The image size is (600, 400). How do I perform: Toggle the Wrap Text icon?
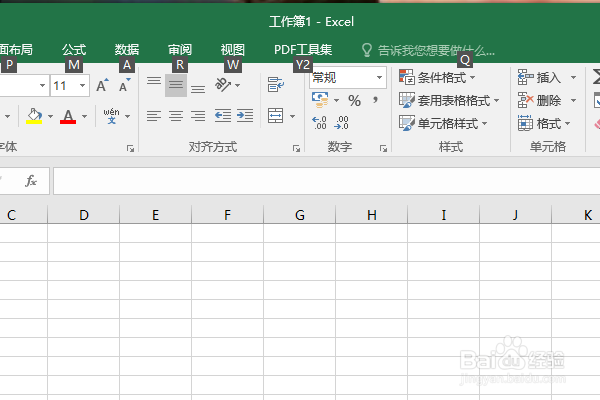pos(276,85)
